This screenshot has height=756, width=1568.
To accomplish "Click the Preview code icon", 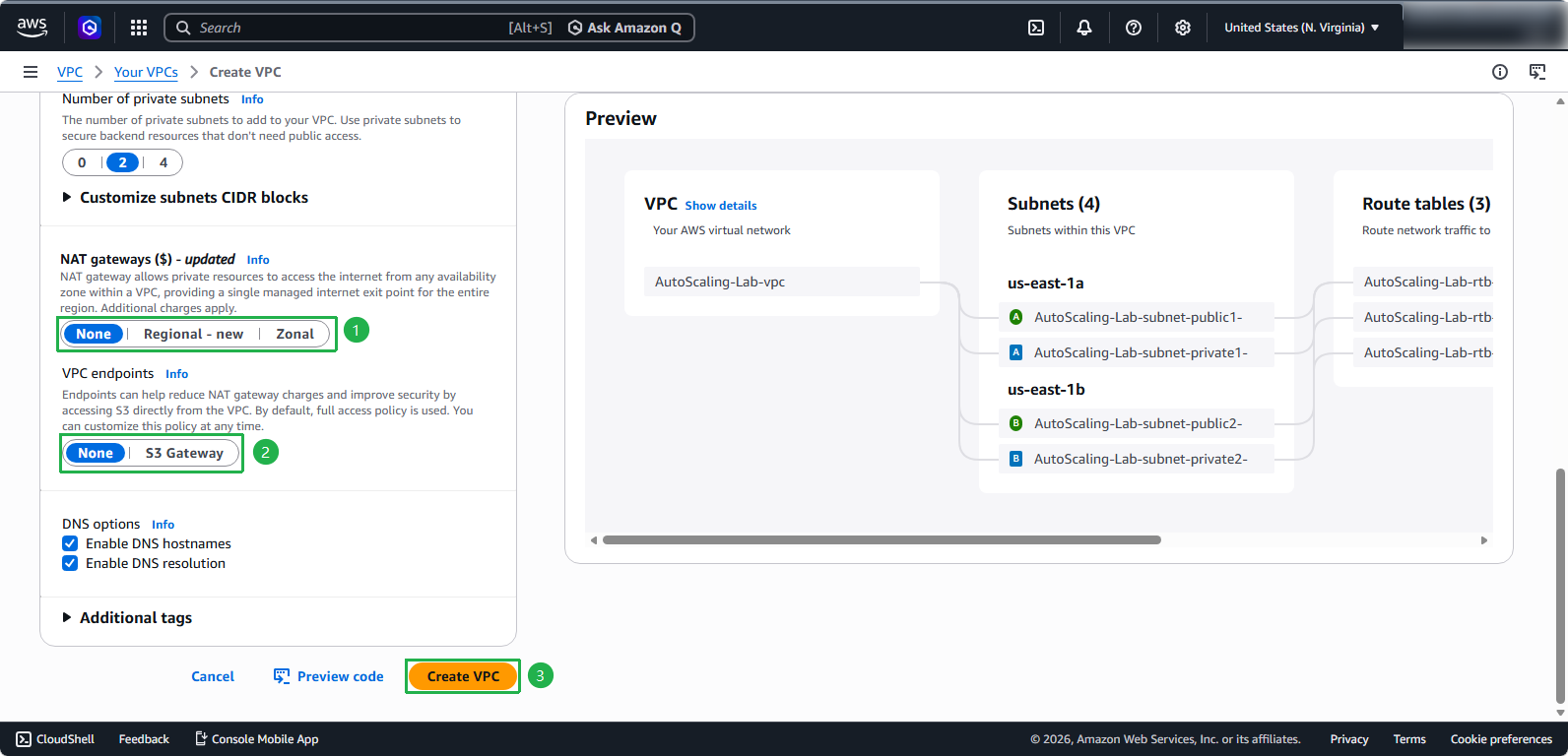I will pyautogui.click(x=282, y=676).
